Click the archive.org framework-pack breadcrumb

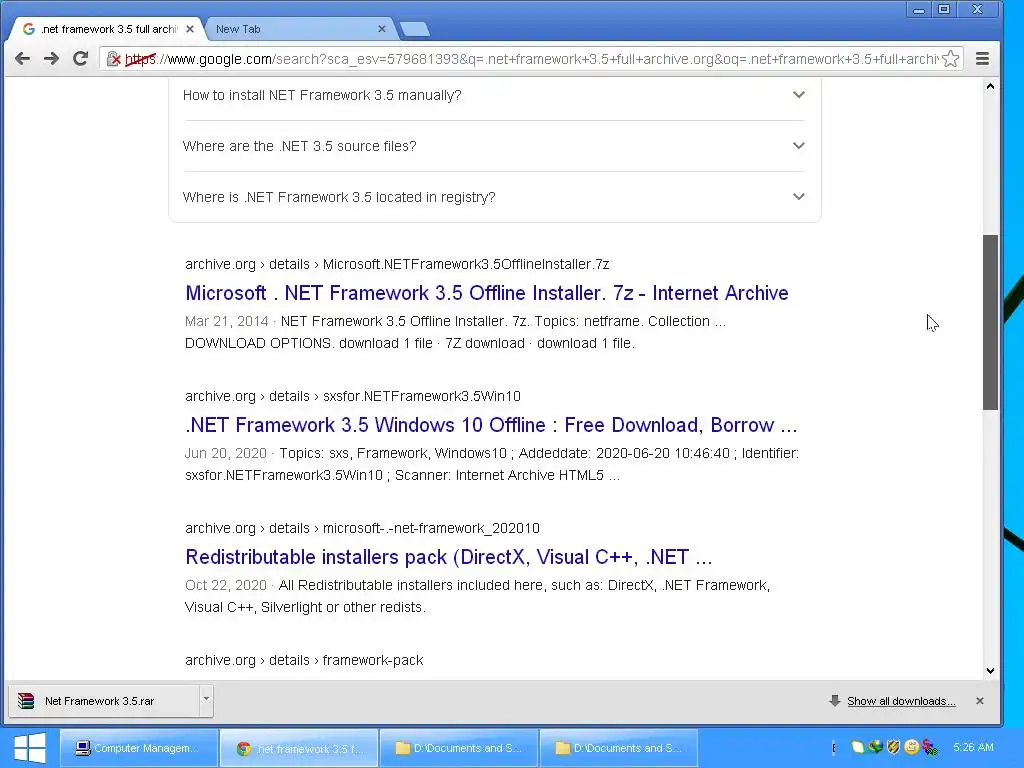click(x=304, y=660)
